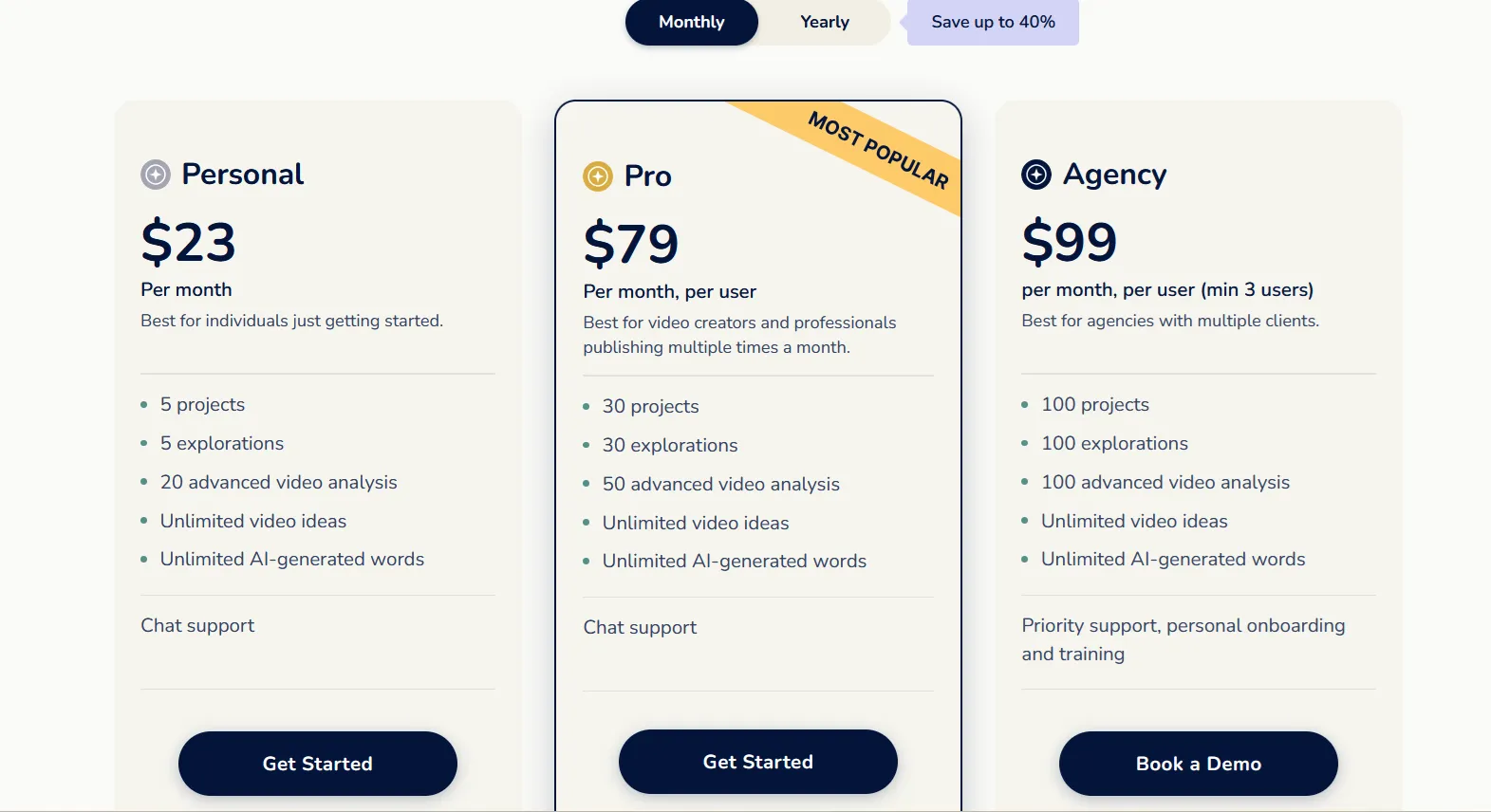Image resolution: width=1491 pixels, height=812 pixels.
Task: Click the $99 price
Action: tap(1070, 242)
